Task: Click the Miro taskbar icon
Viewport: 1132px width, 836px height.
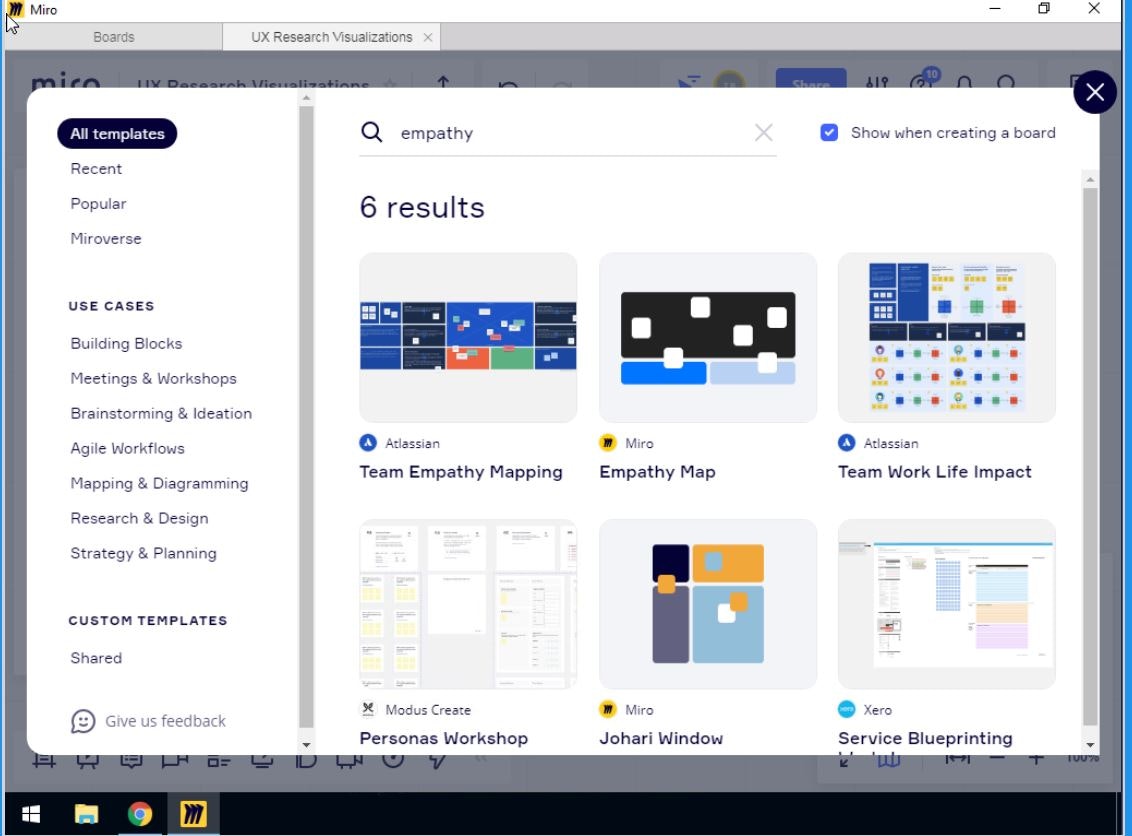Action: [x=193, y=814]
